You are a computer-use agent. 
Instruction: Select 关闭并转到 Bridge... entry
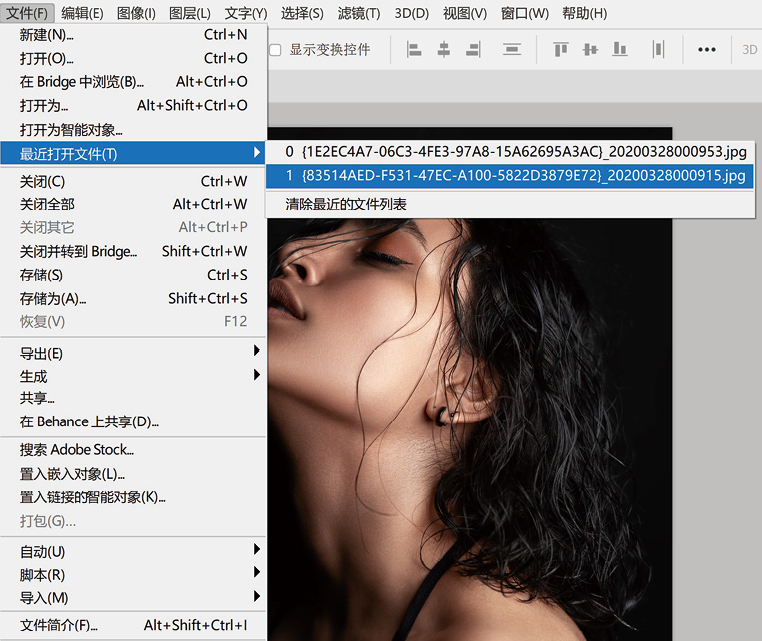pyautogui.click(x=133, y=251)
